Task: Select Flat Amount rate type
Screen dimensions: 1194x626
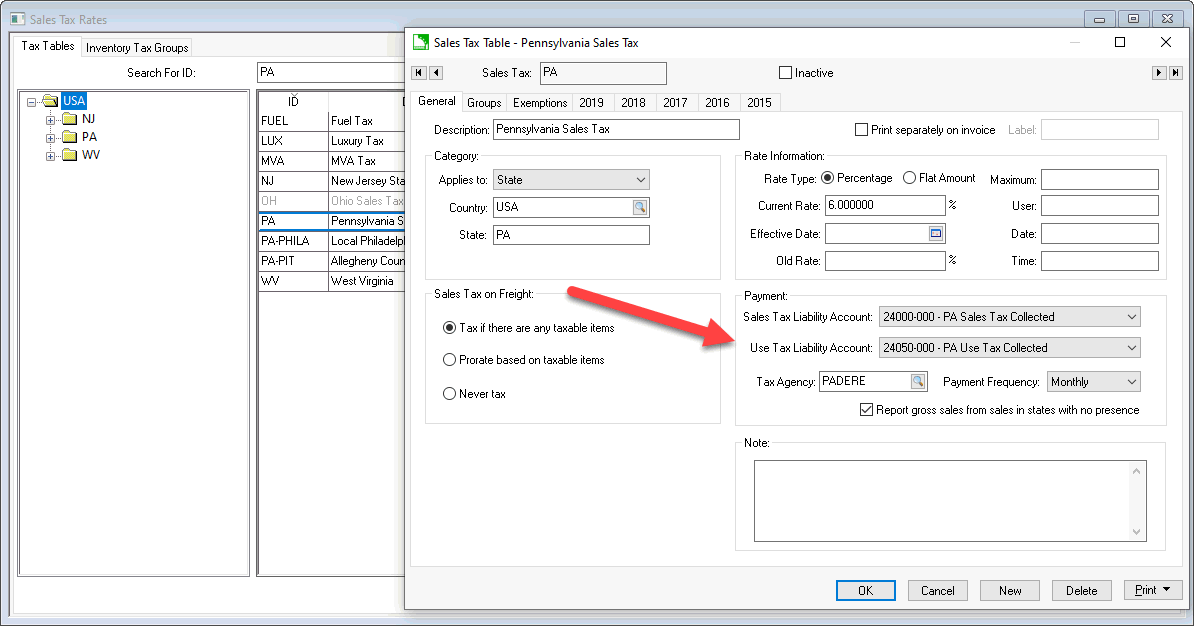Action: (909, 178)
